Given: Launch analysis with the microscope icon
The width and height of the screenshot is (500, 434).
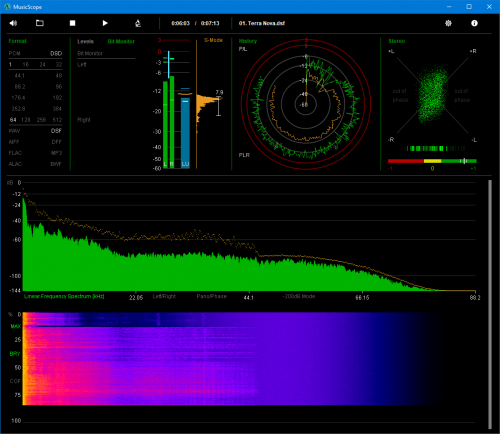Looking at the screenshot, I should [138, 23].
